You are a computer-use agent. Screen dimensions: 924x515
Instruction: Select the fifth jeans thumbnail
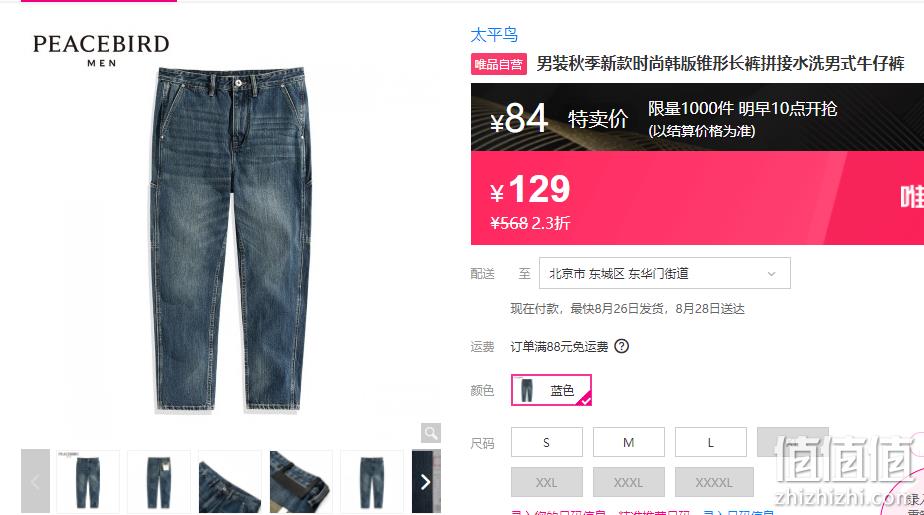point(372,481)
